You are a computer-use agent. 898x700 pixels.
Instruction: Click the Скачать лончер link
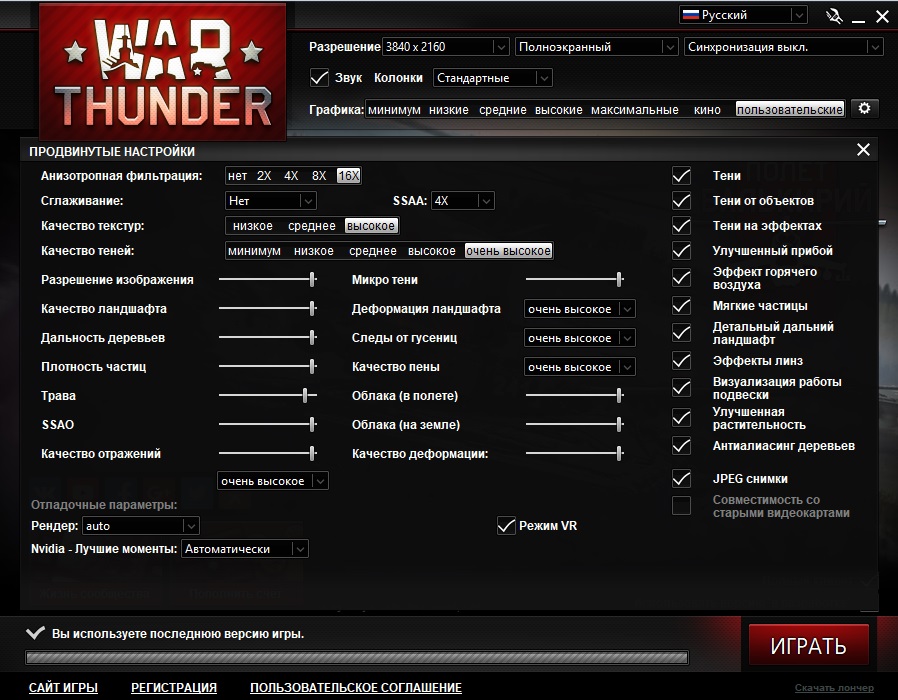pyautogui.click(x=834, y=688)
